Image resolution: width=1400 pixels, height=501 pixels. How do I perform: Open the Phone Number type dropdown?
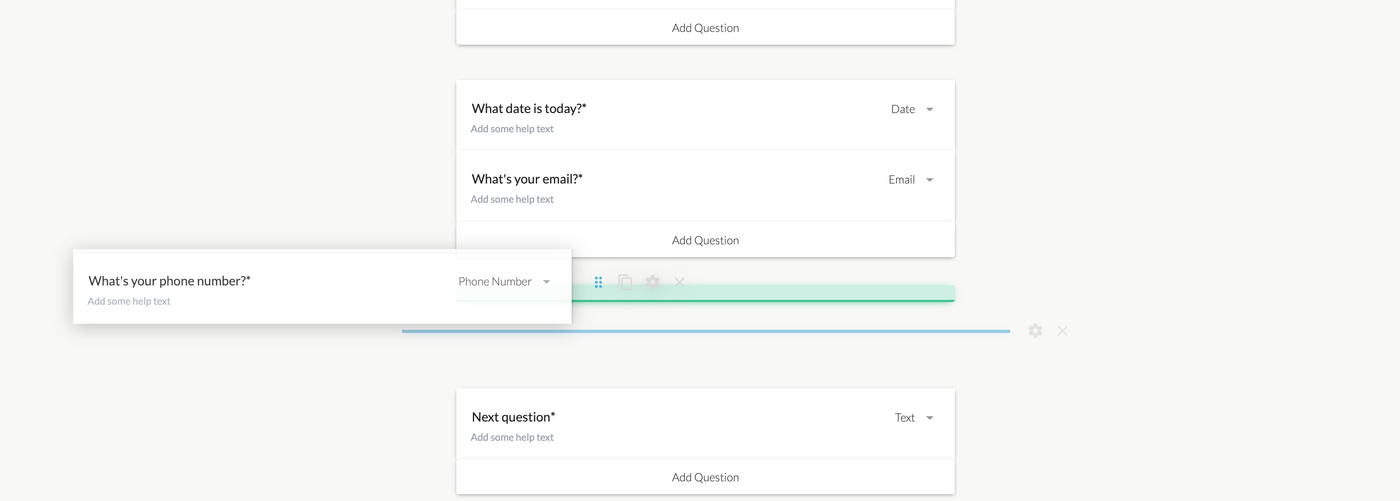[504, 282]
